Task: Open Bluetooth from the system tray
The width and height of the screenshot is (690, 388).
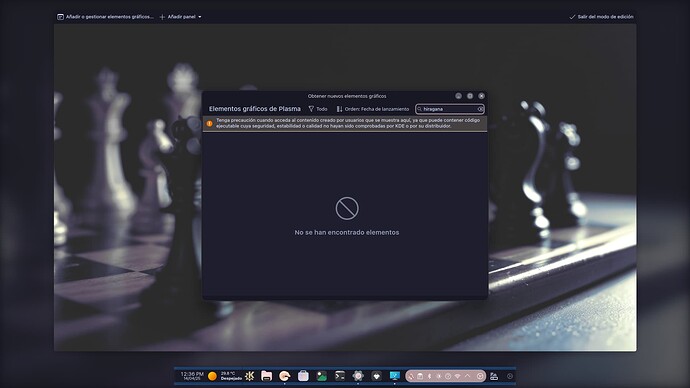Action: coord(429,376)
